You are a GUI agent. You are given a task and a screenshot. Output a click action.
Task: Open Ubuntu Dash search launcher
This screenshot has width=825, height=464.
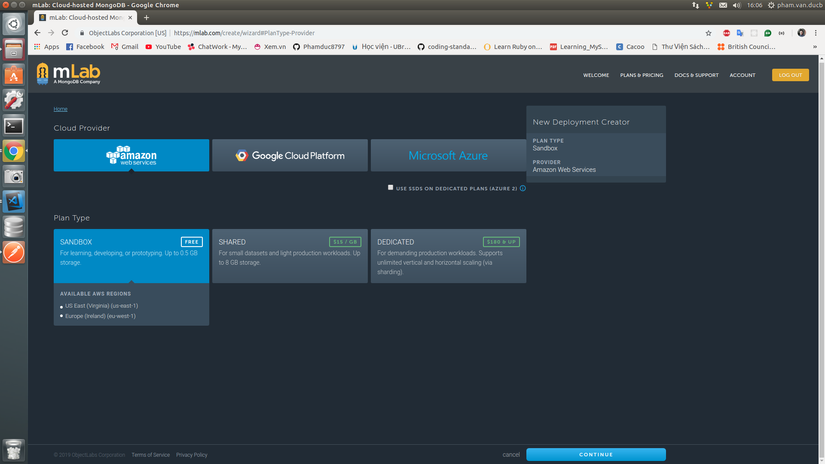pyautogui.click(x=14, y=24)
